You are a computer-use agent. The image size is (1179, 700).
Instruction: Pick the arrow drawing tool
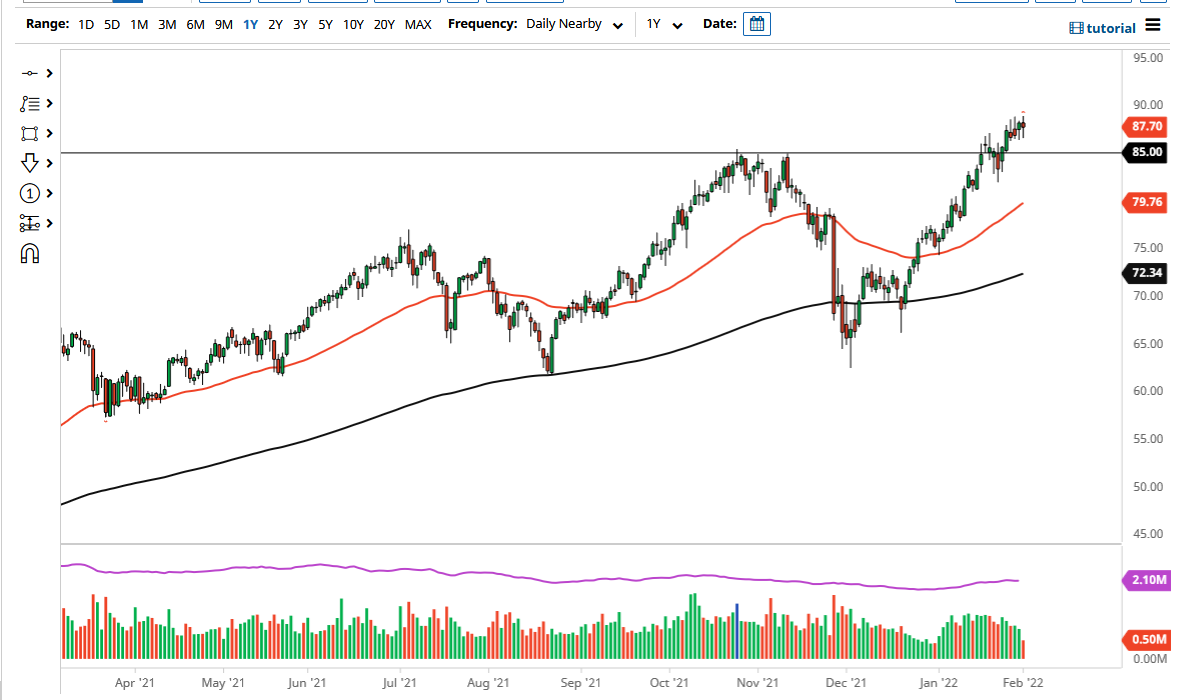click(x=30, y=163)
